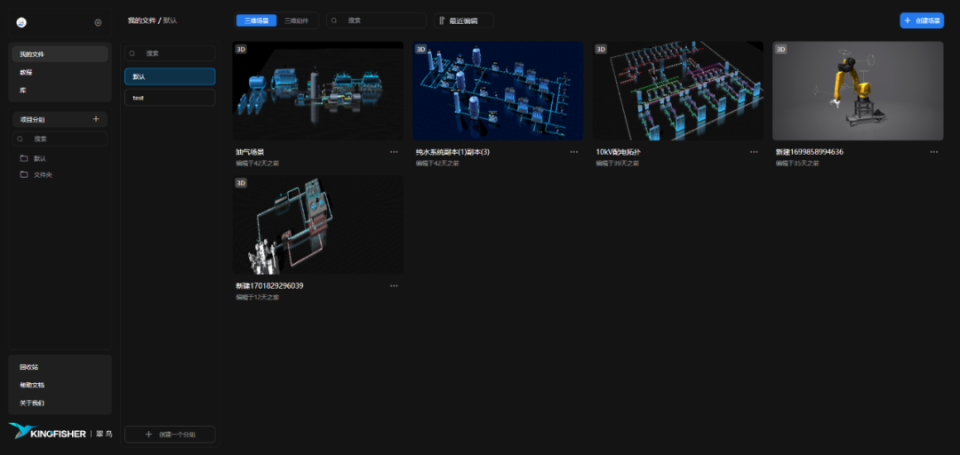Open more options for 新建1701829296039 scene
The height and width of the screenshot is (455, 960).
[x=394, y=286]
